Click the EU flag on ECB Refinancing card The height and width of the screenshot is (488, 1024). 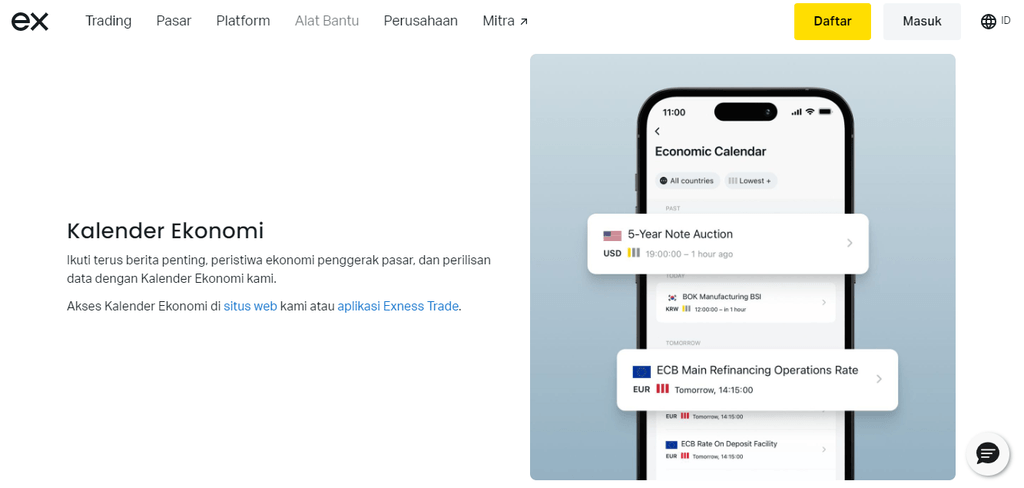(x=641, y=371)
